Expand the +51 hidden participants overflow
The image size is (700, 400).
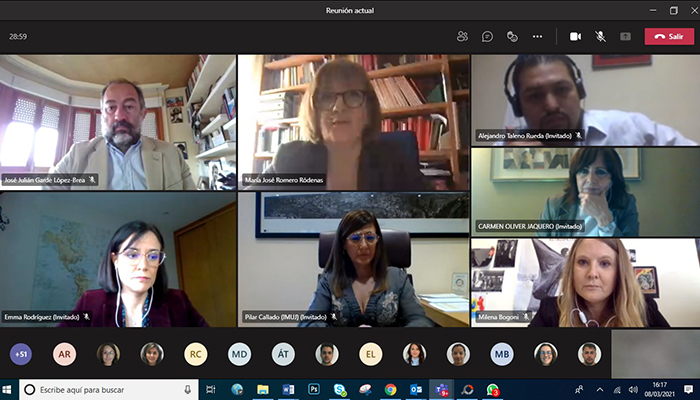click(21, 353)
